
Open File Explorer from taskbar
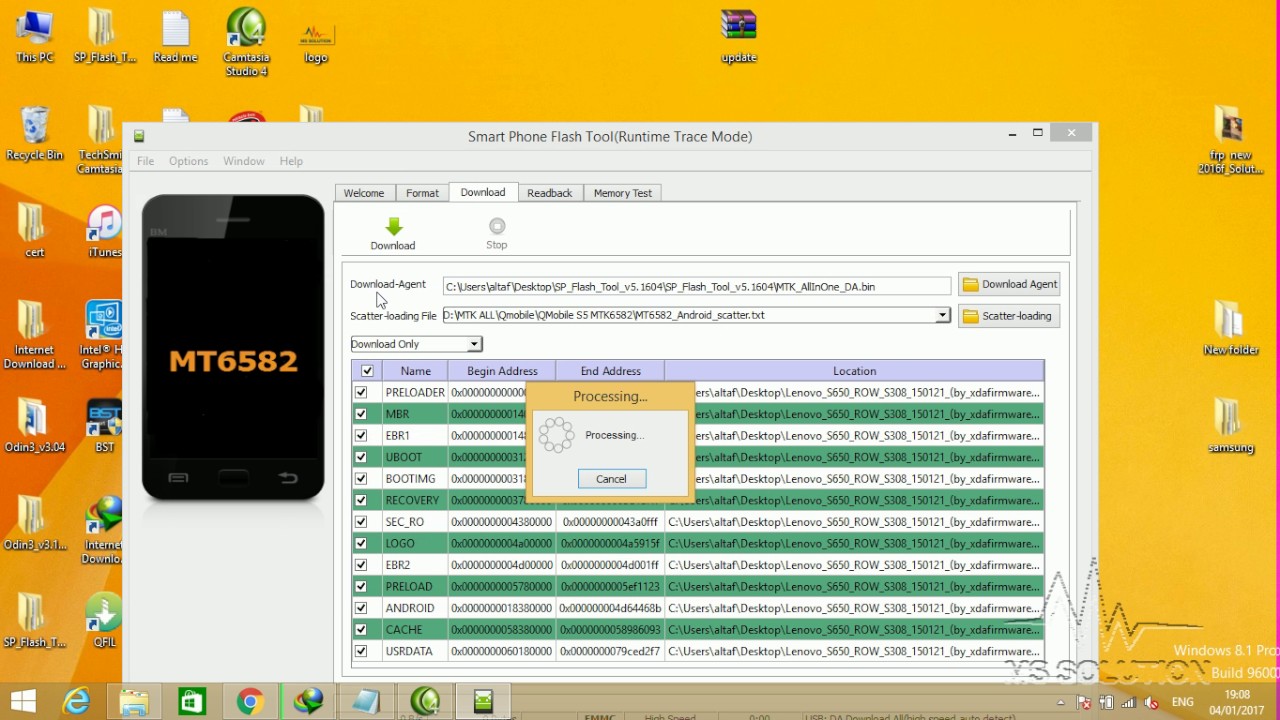134,702
